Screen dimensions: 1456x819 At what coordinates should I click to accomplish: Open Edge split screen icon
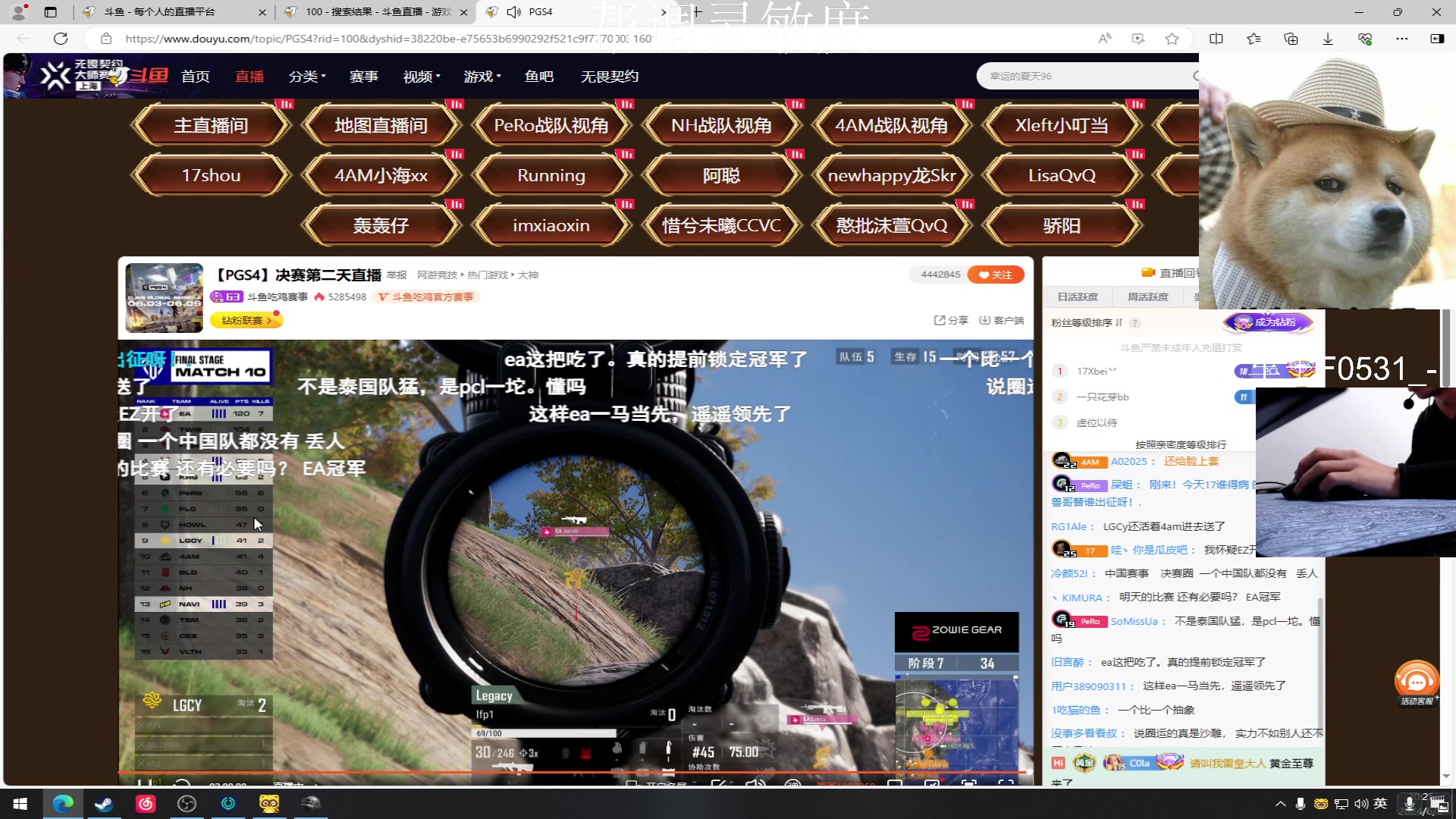click(1216, 39)
